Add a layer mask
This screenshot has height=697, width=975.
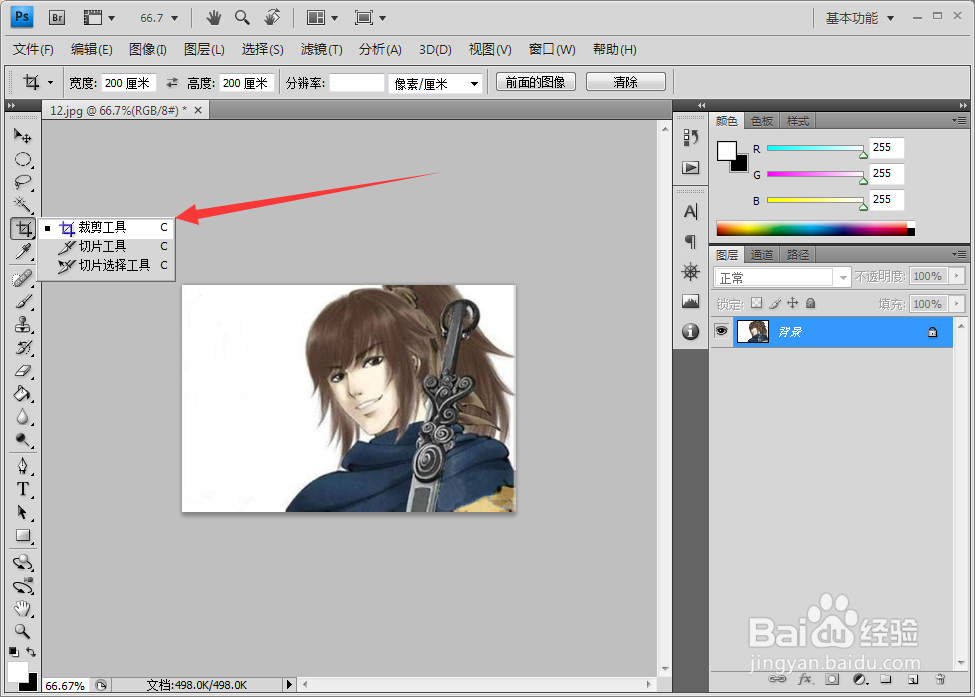click(832, 680)
